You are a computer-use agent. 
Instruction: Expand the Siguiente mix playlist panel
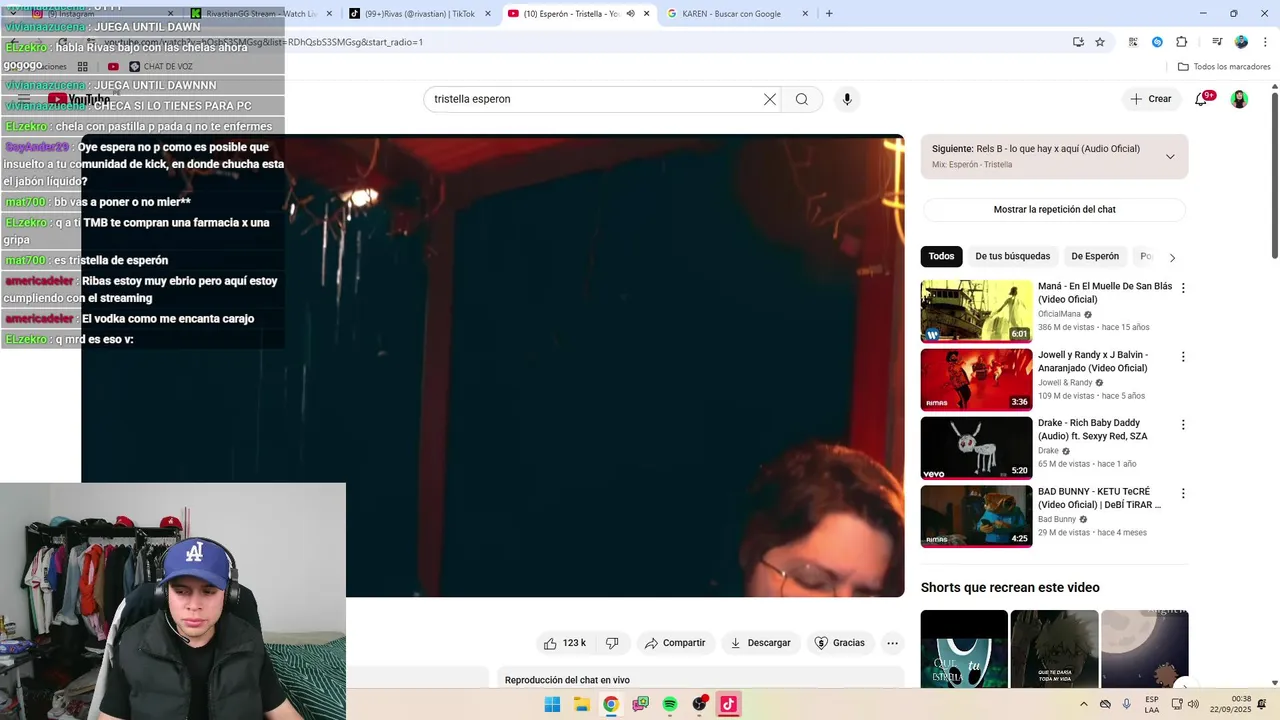pyautogui.click(x=1170, y=157)
